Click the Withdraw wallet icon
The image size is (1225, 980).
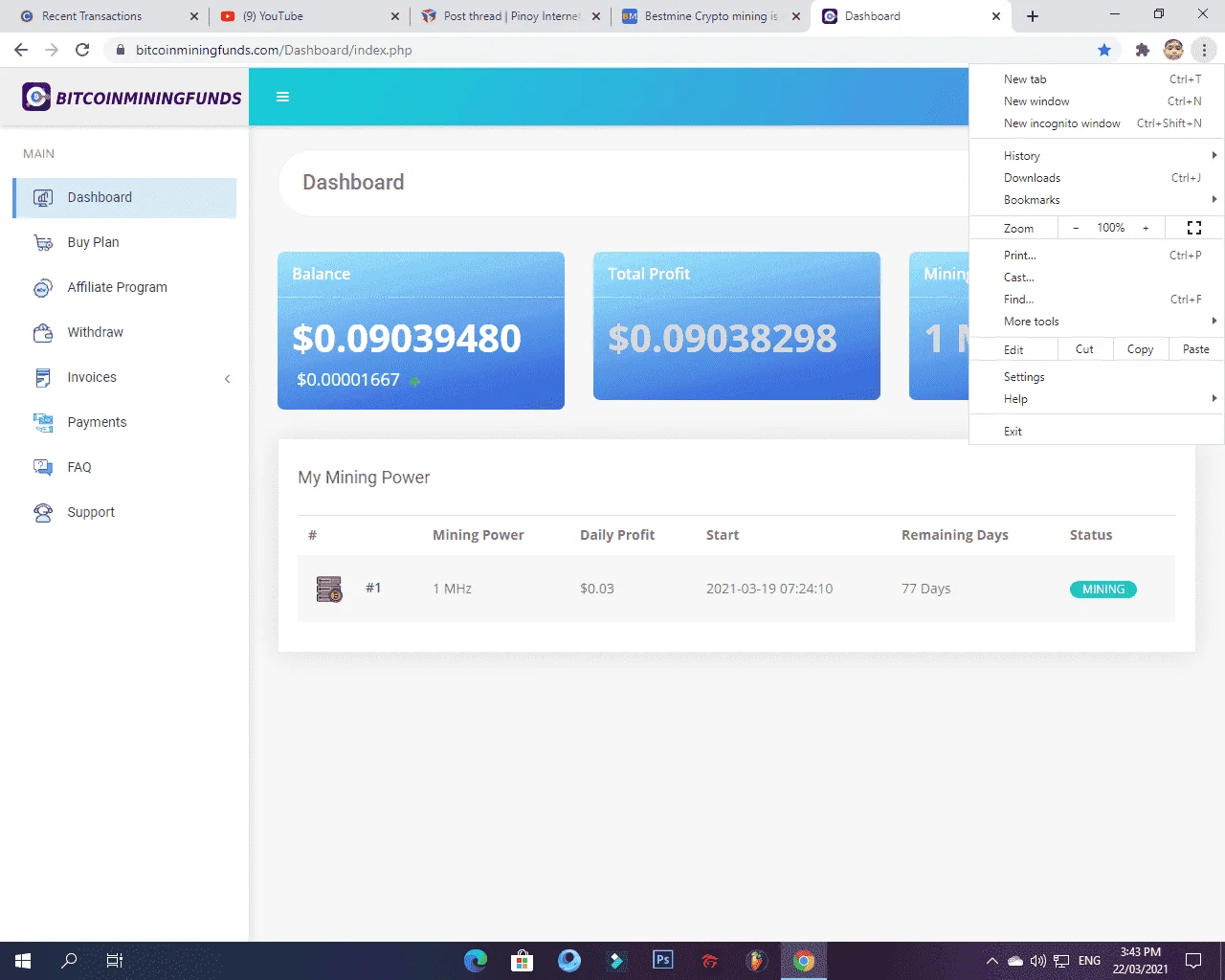click(43, 332)
